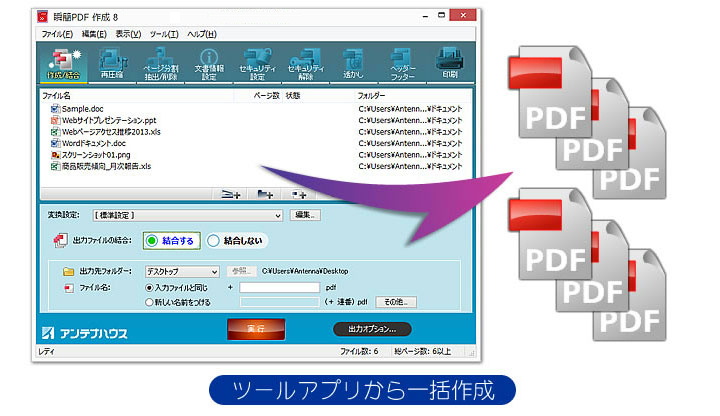The height and width of the screenshot is (416, 720).
Task: Open the 表示(V) menu
Action: tap(128, 34)
